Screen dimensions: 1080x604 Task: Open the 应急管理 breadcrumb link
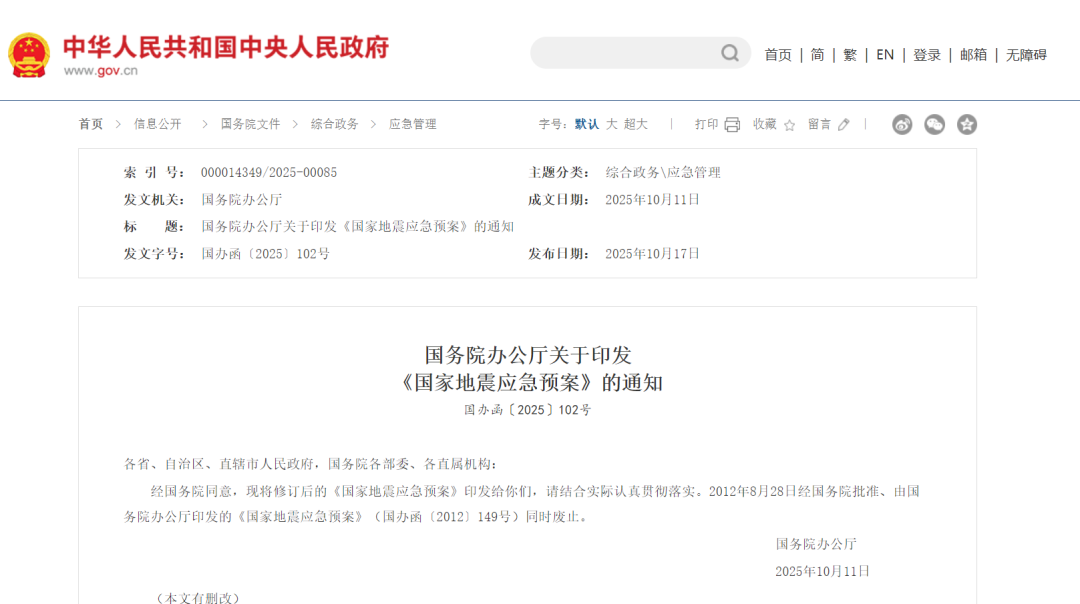pos(411,123)
